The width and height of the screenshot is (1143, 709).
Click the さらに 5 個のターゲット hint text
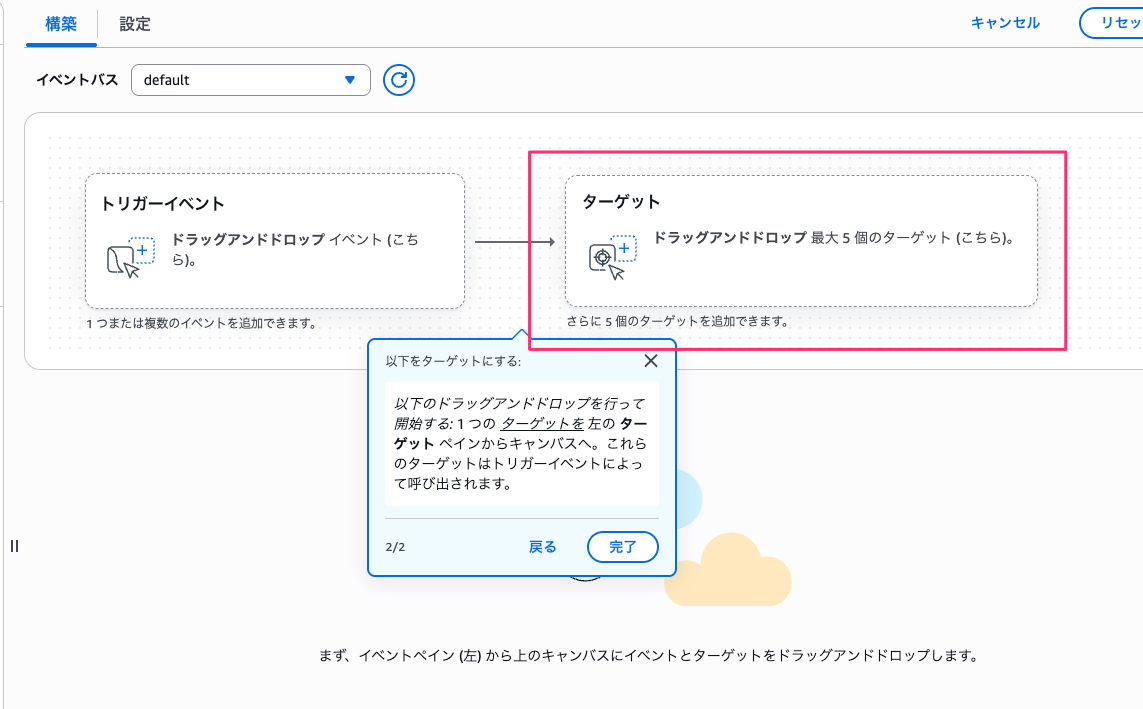tap(677, 322)
